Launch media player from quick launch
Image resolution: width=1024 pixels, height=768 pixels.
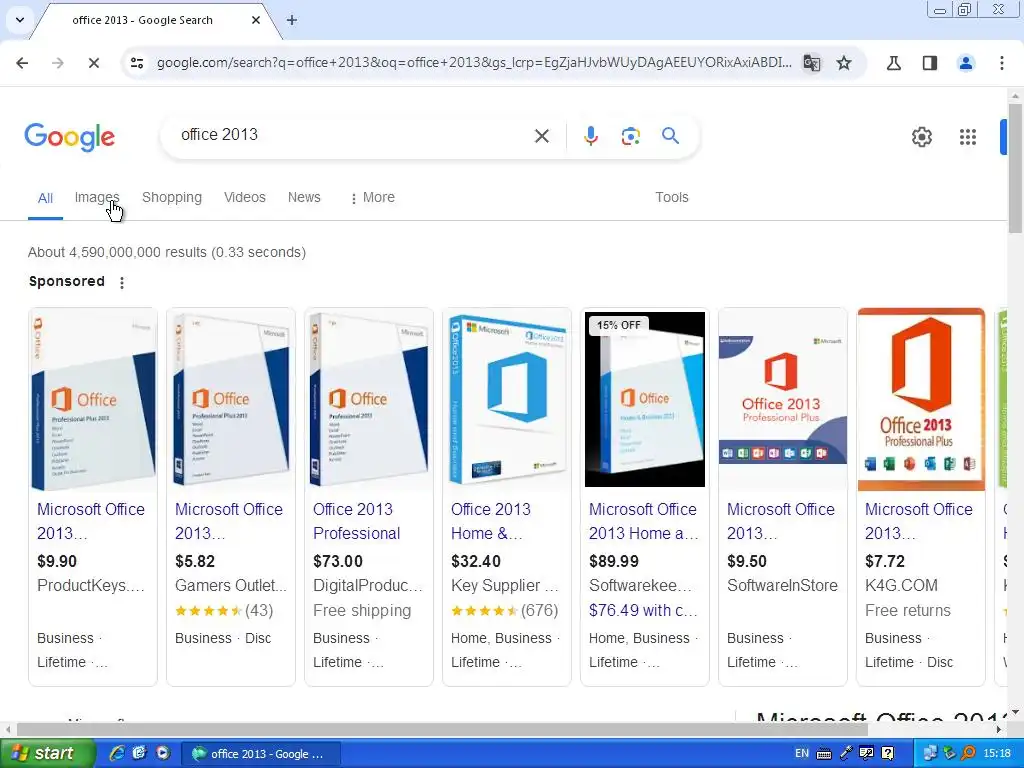[163, 753]
